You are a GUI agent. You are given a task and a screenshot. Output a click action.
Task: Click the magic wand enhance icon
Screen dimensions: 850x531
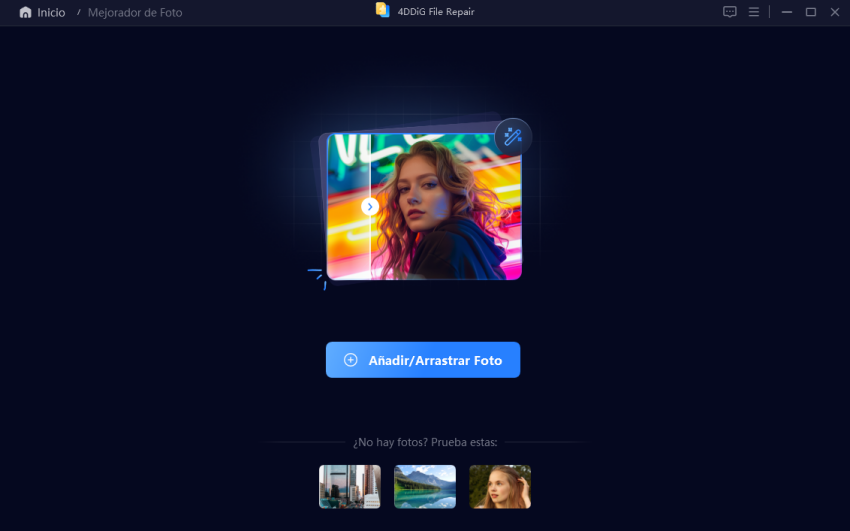coord(513,137)
